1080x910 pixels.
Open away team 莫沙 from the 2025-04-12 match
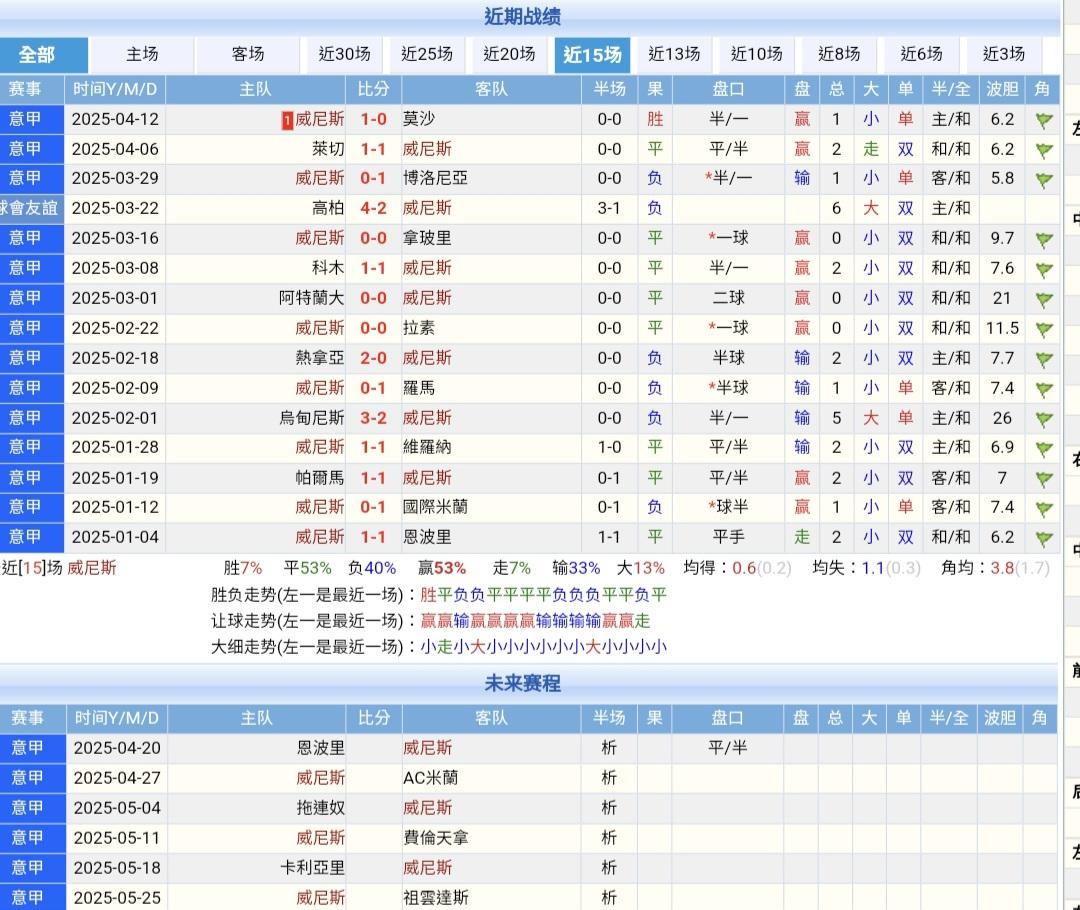click(x=419, y=119)
